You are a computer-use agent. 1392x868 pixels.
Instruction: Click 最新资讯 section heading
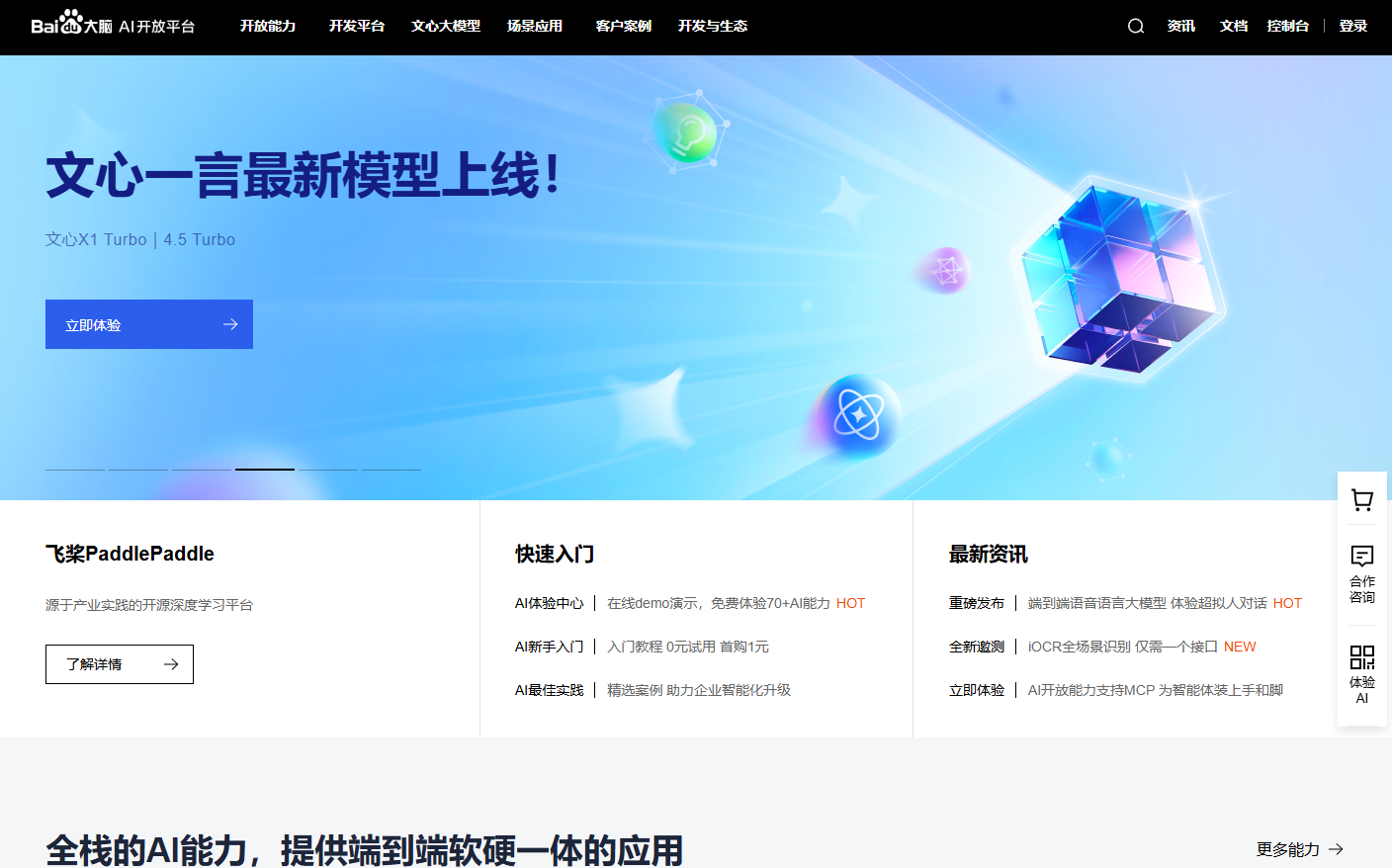pyautogui.click(x=989, y=554)
